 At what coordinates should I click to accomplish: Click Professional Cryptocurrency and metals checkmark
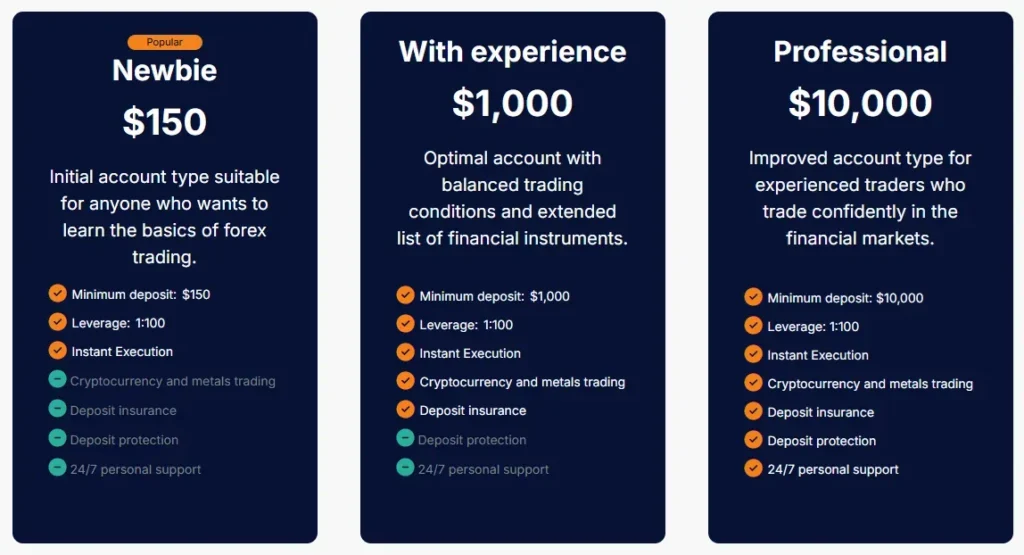coord(753,383)
